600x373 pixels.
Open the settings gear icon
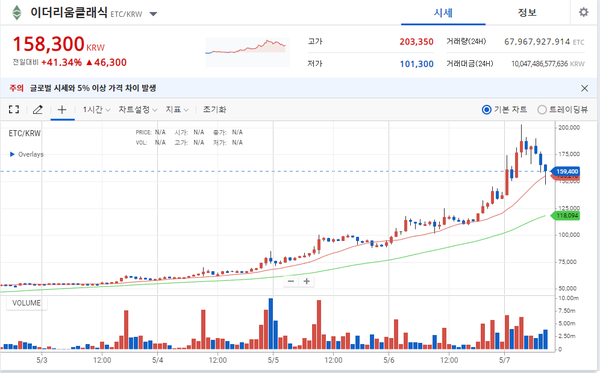pyautogui.click(x=583, y=12)
